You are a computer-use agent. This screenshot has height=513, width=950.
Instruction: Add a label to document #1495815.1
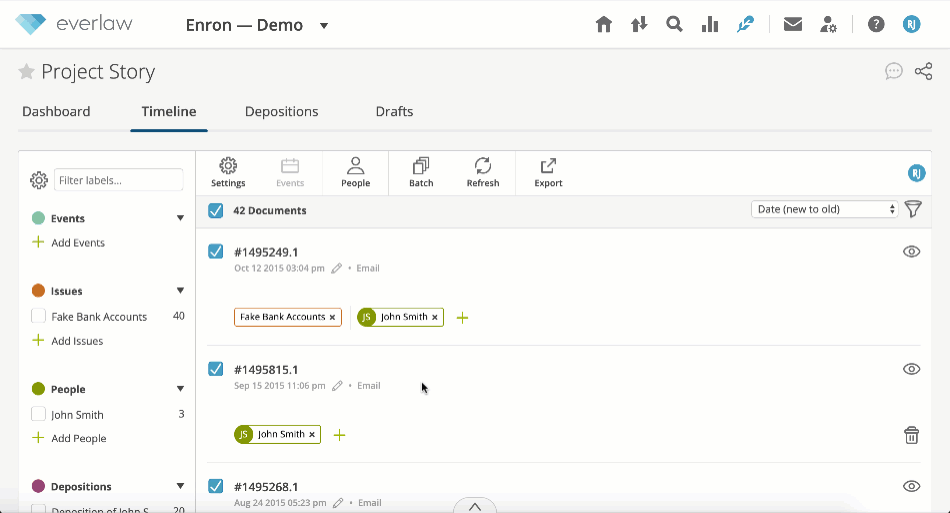(x=339, y=435)
